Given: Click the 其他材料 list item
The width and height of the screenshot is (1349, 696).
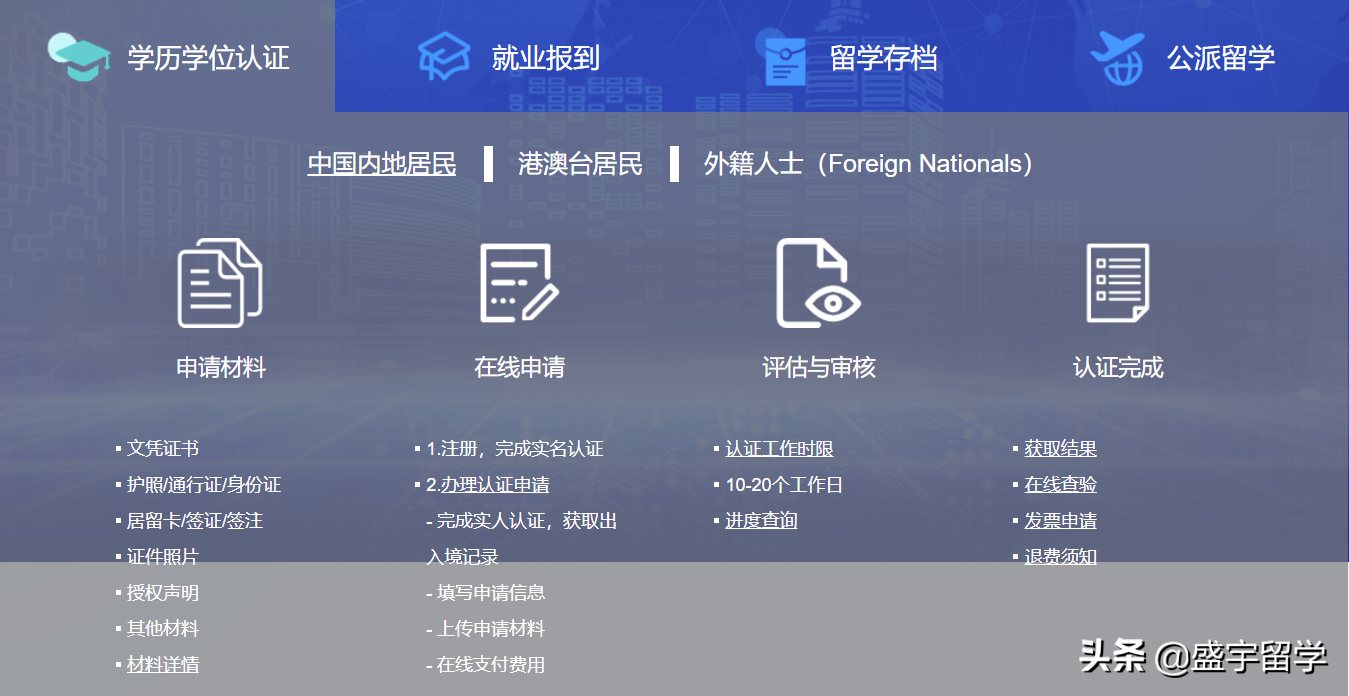Looking at the screenshot, I should tap(163, 629).
